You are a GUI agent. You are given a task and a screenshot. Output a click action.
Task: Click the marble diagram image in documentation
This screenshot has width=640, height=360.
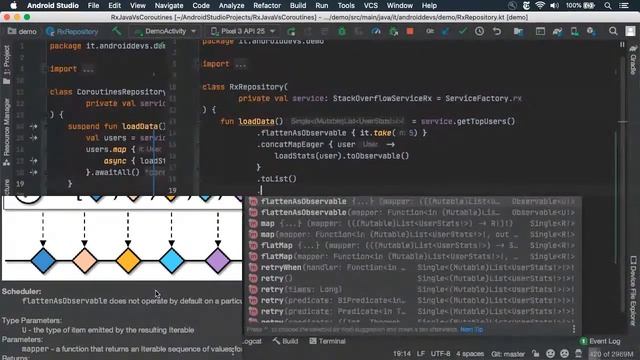pyautogui.click(x=122, y=238)
